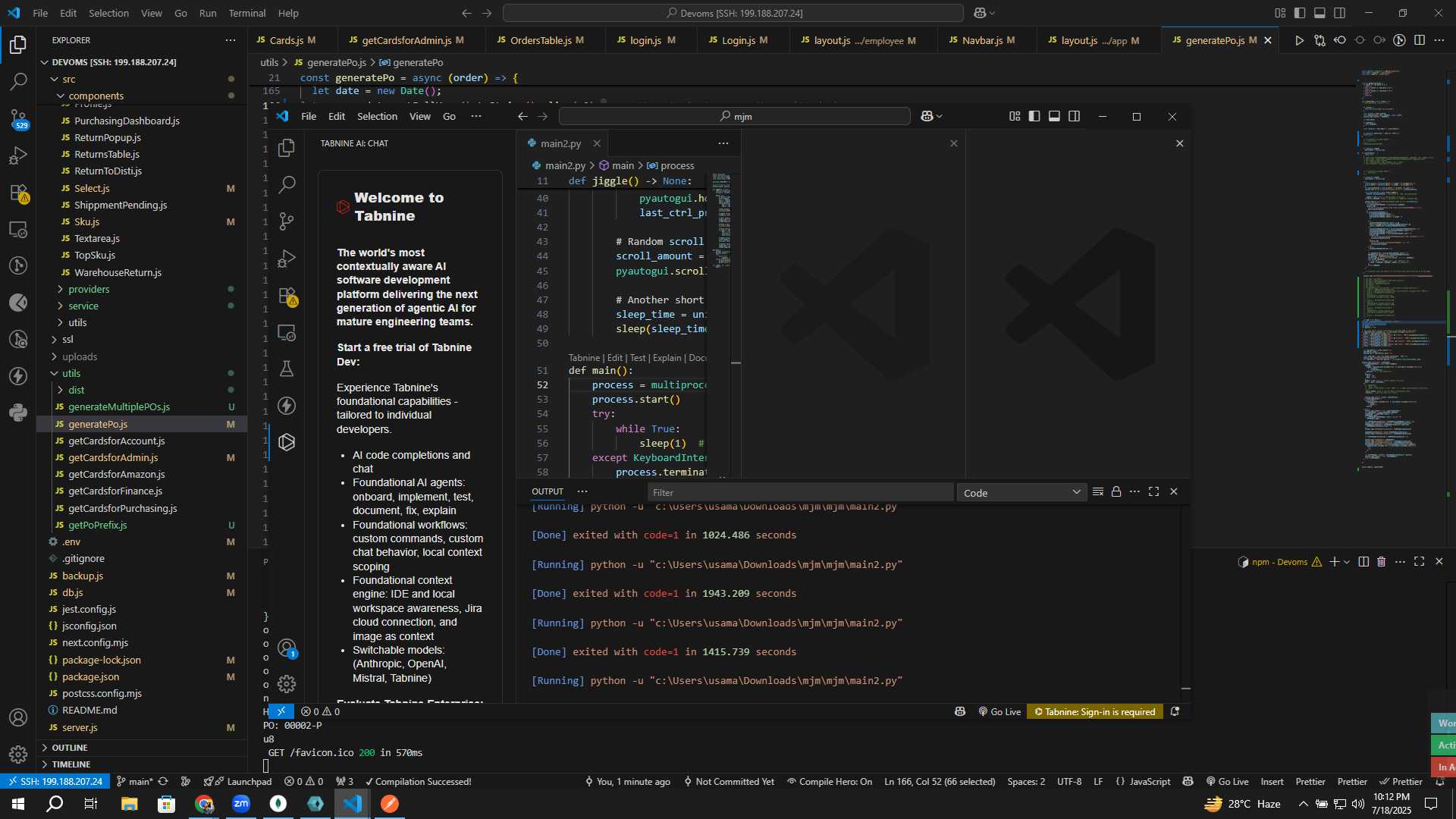Expand the OUTLINE section
Viewport: 1456px width, 819px height.
[x=69, y=748]
